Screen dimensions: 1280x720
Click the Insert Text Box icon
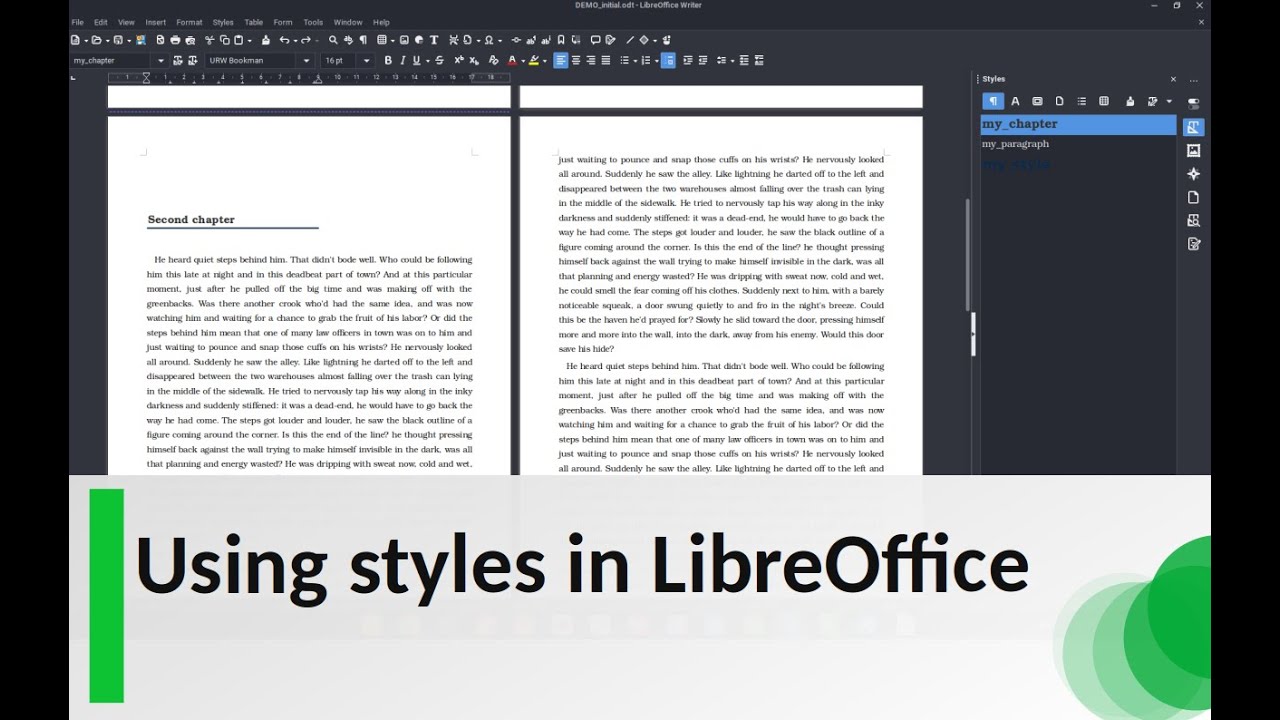coord(433,40)
